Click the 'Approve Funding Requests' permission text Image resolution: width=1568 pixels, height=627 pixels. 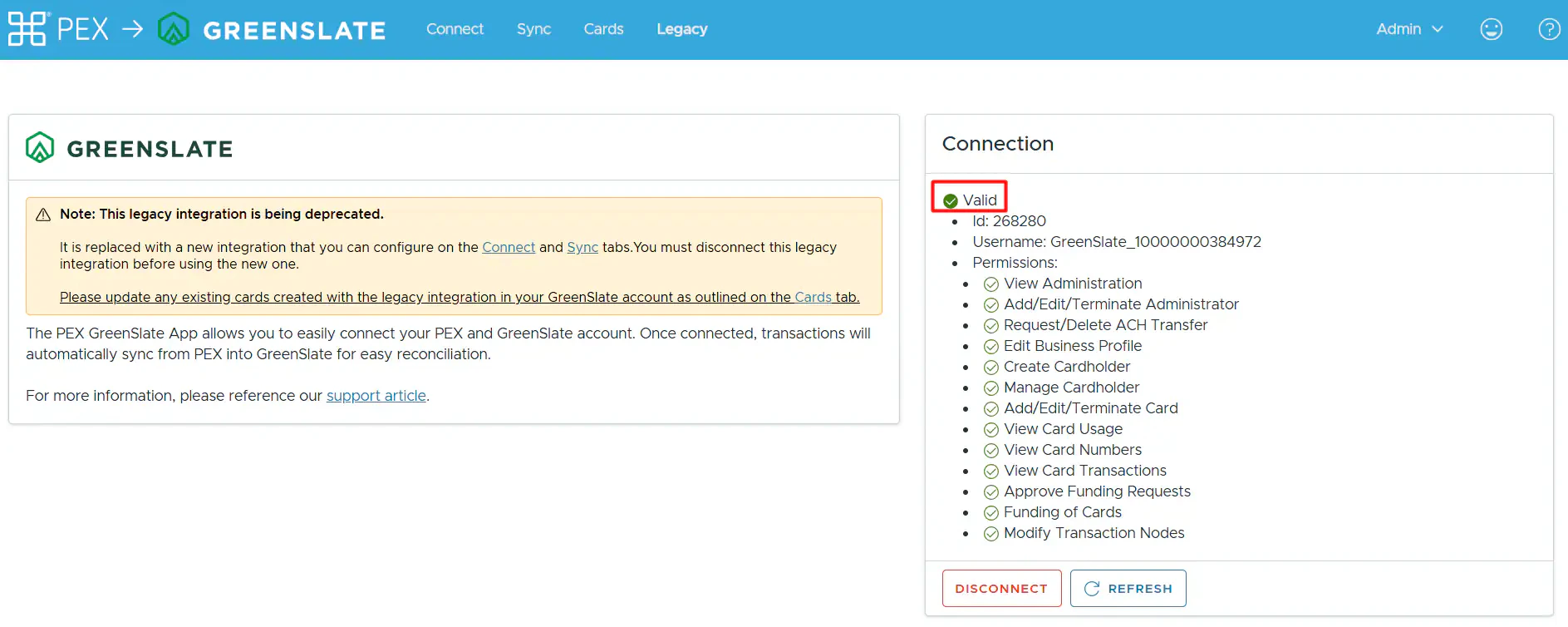tap(1097, 491)
